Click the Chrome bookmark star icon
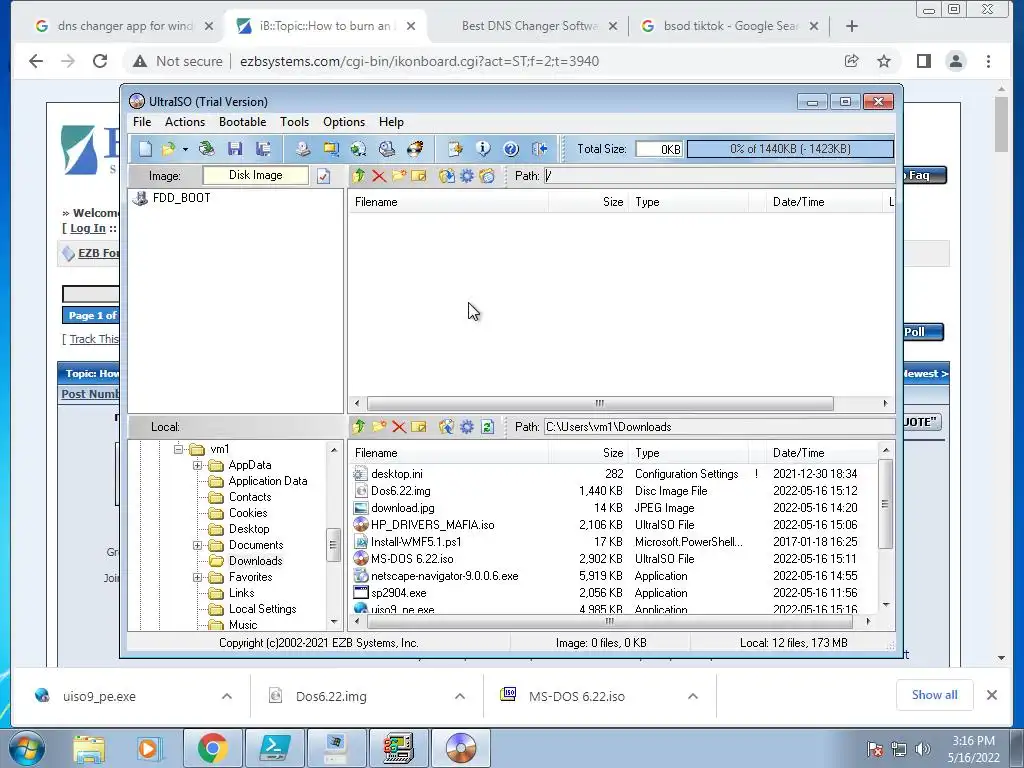Image resolution: width=1024 pixels, height=768 pixels. point(884,61)
